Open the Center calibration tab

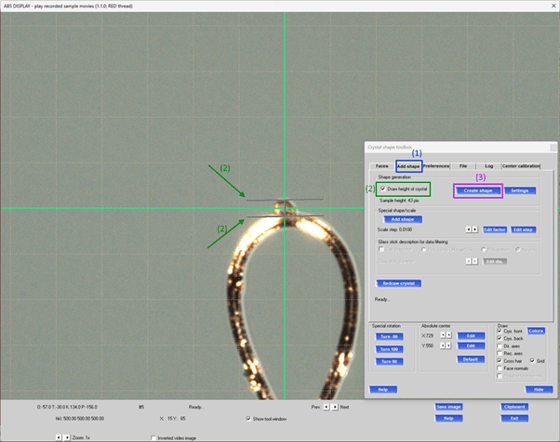tap(521, 166)
